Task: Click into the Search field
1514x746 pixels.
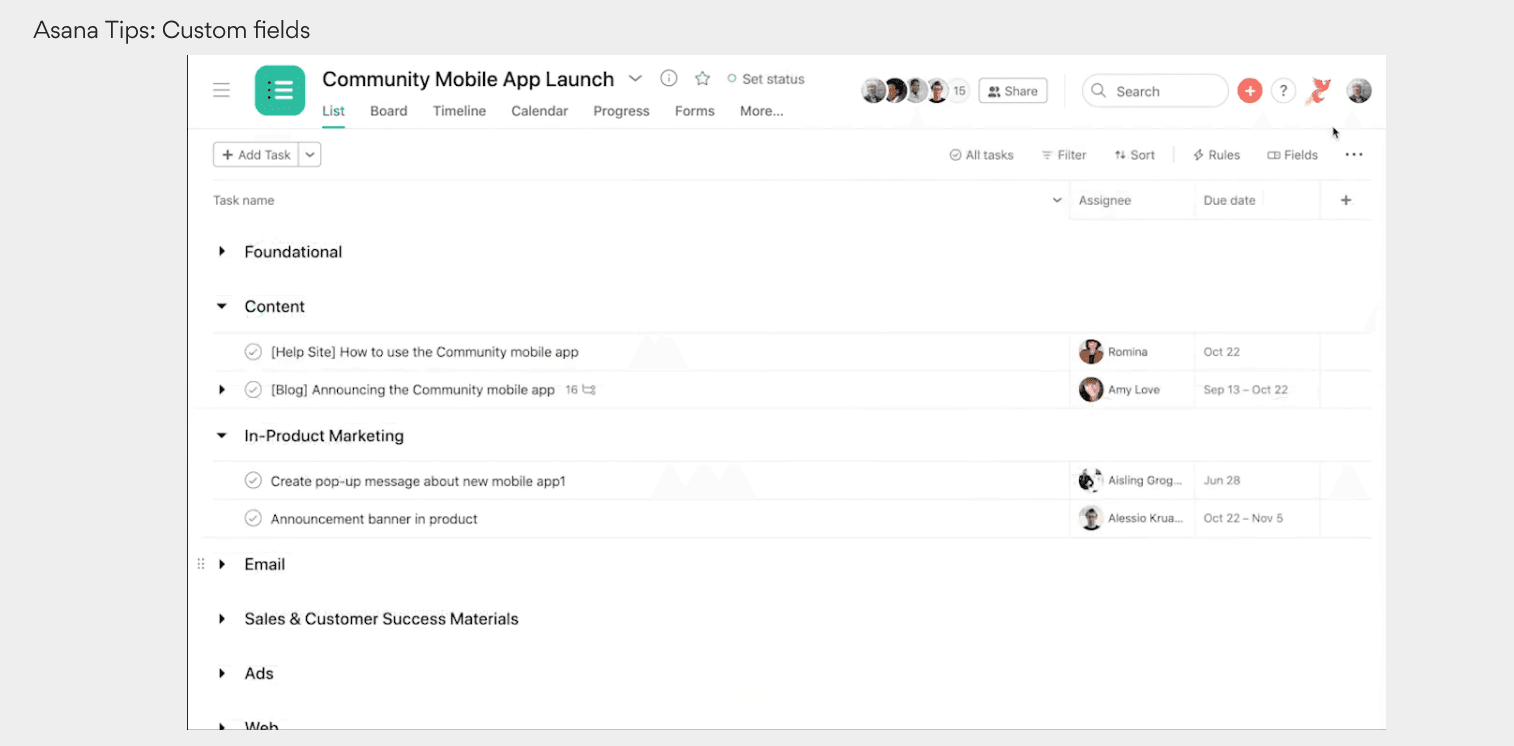Action: coord(1155,91)
